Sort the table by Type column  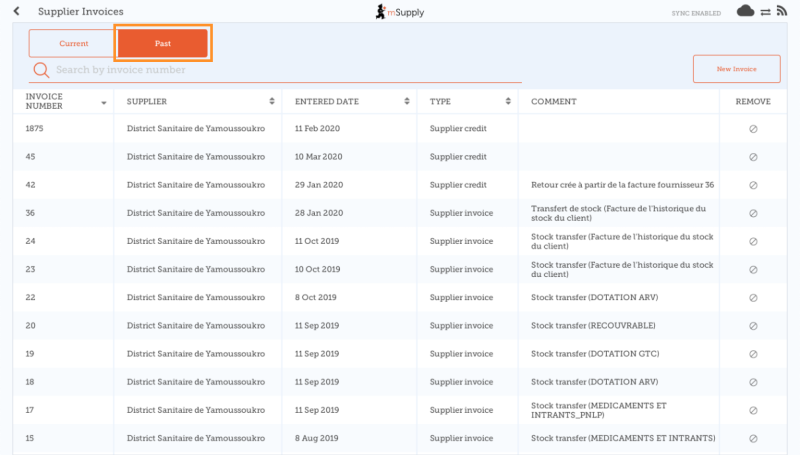[507, 102]
